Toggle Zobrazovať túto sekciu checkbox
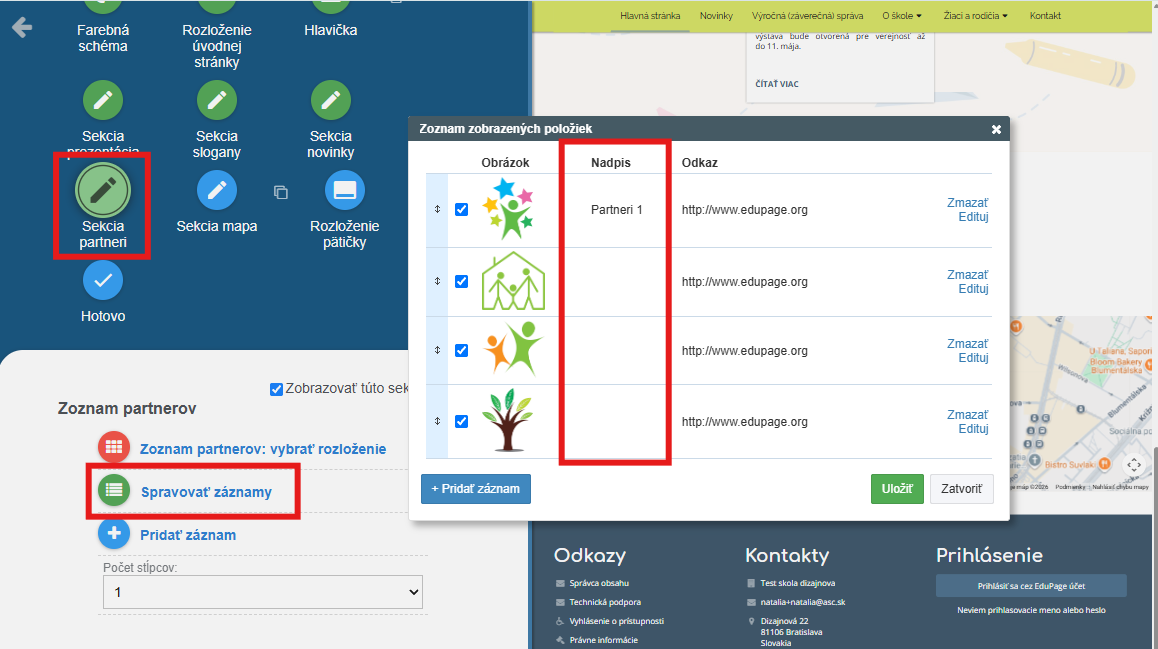This screenshot has width=1158, height=649. (x=276, y=389)
